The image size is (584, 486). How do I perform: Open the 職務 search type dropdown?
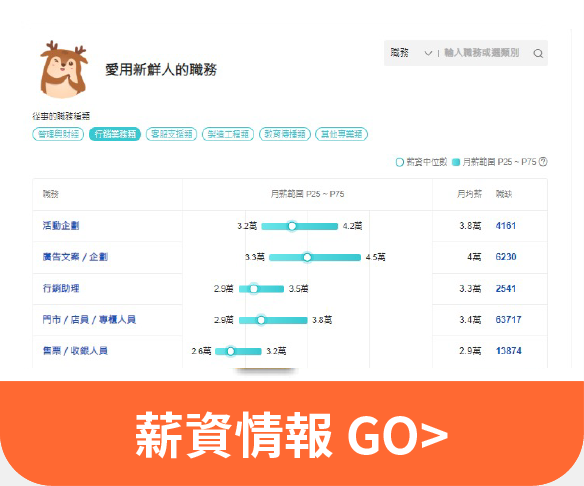click(411, 53)
